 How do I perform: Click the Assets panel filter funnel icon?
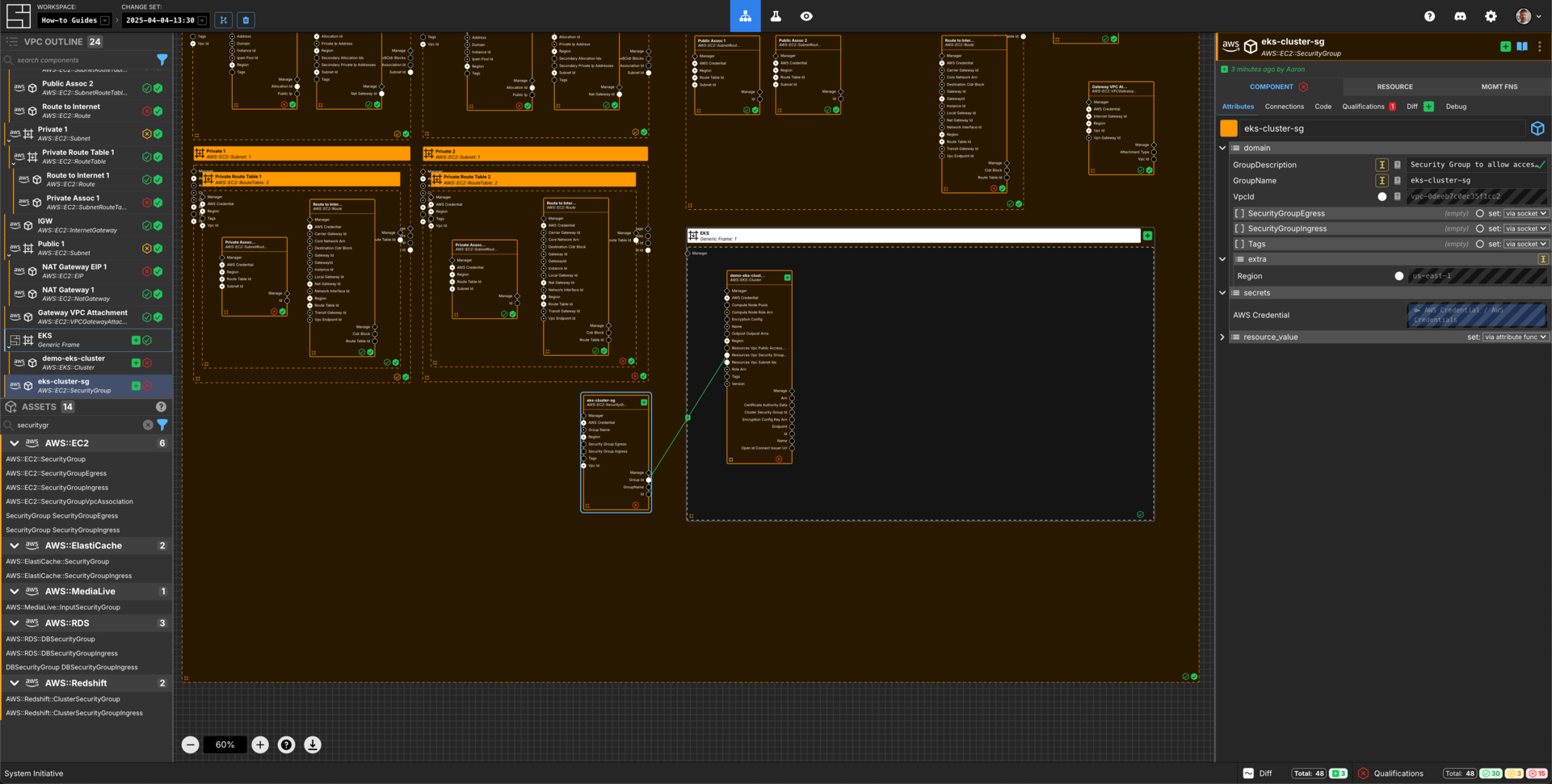coord(162,425)
